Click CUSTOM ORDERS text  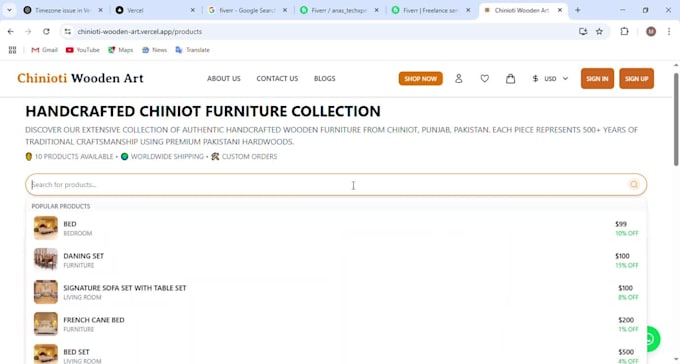249,157
